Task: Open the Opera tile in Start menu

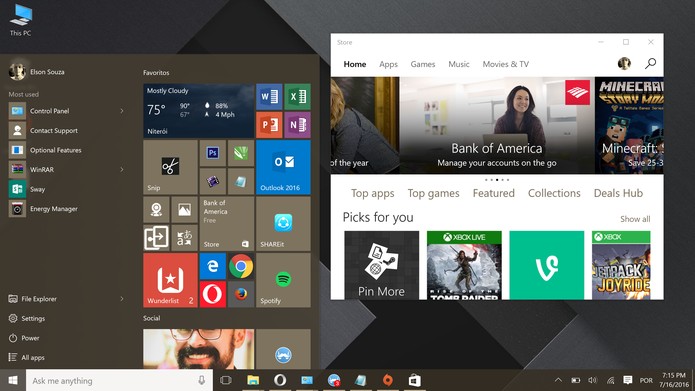Action: coord(213,294)
